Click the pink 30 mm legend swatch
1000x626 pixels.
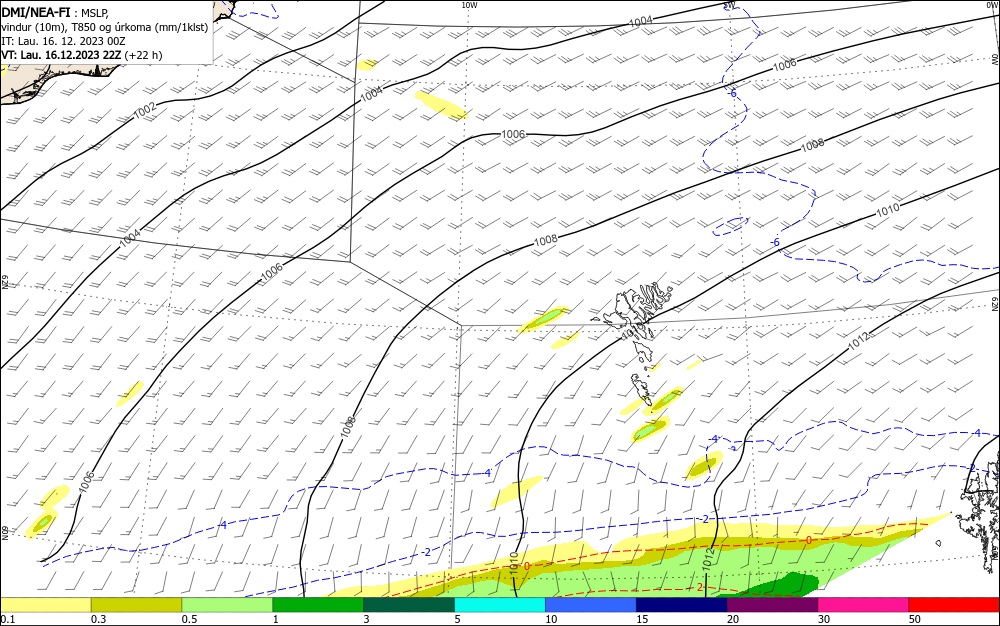[x=863, y=605]
